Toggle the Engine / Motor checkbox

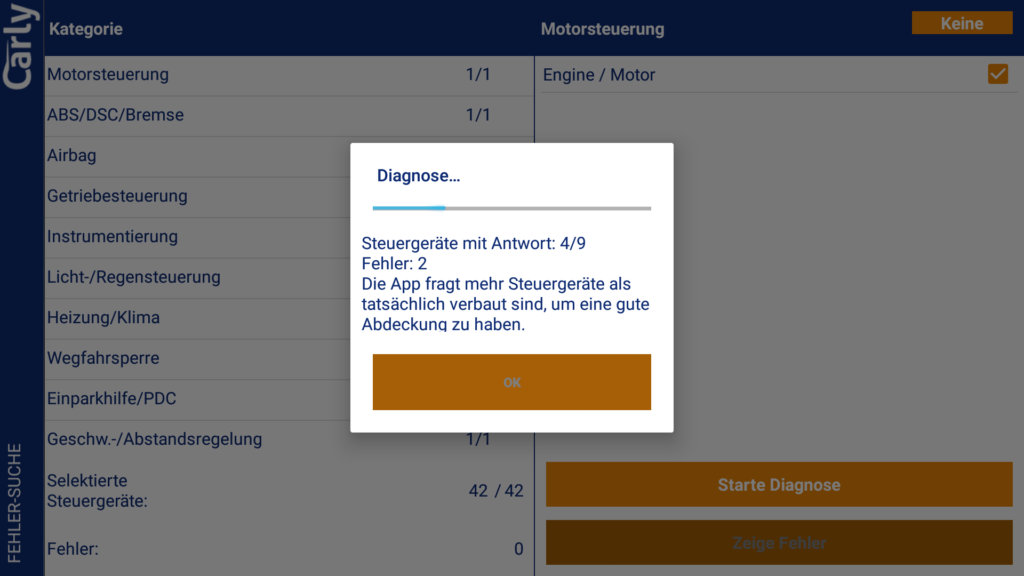pyautogui.click(x=997, y=74)
